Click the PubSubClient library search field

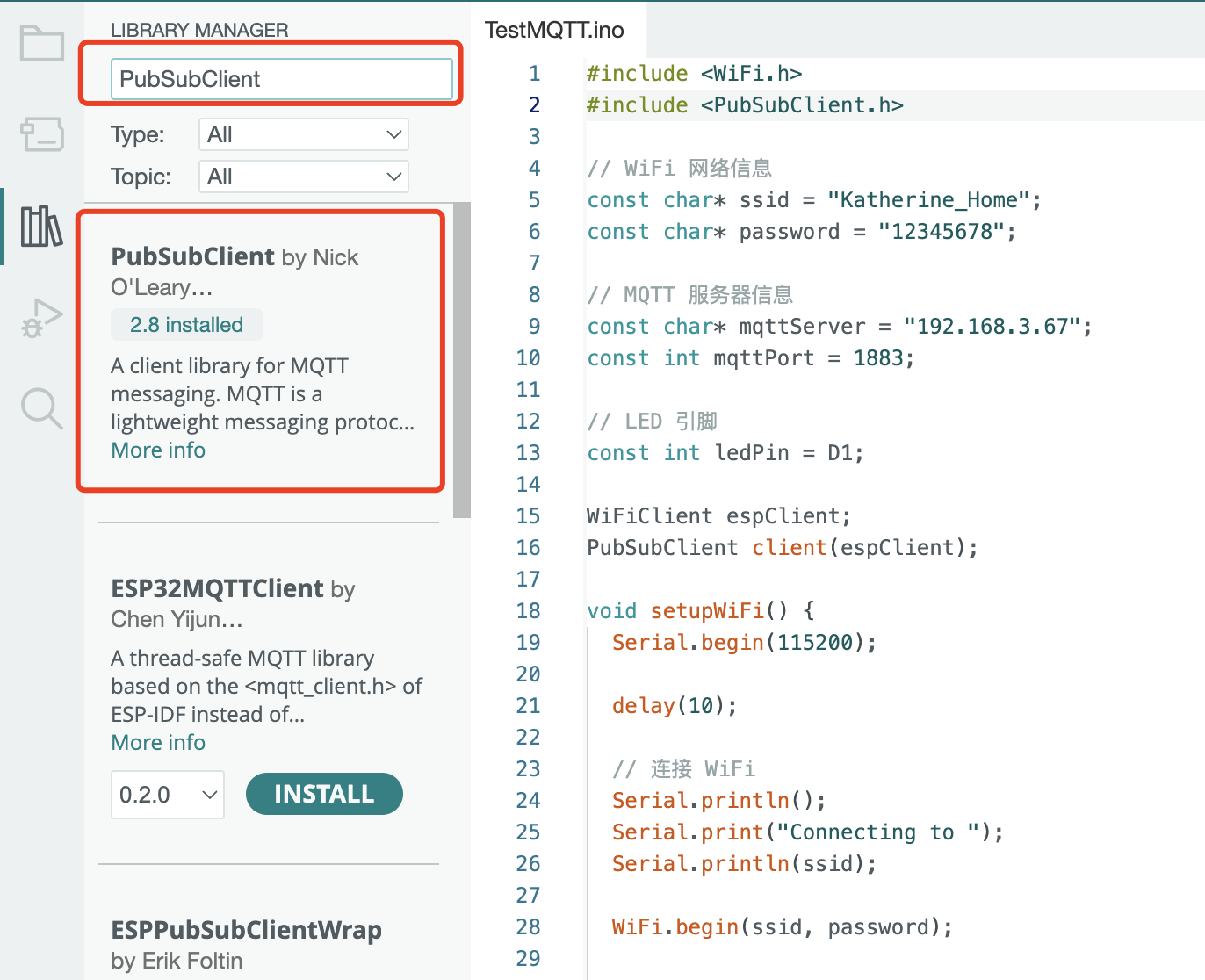(282, 79)
